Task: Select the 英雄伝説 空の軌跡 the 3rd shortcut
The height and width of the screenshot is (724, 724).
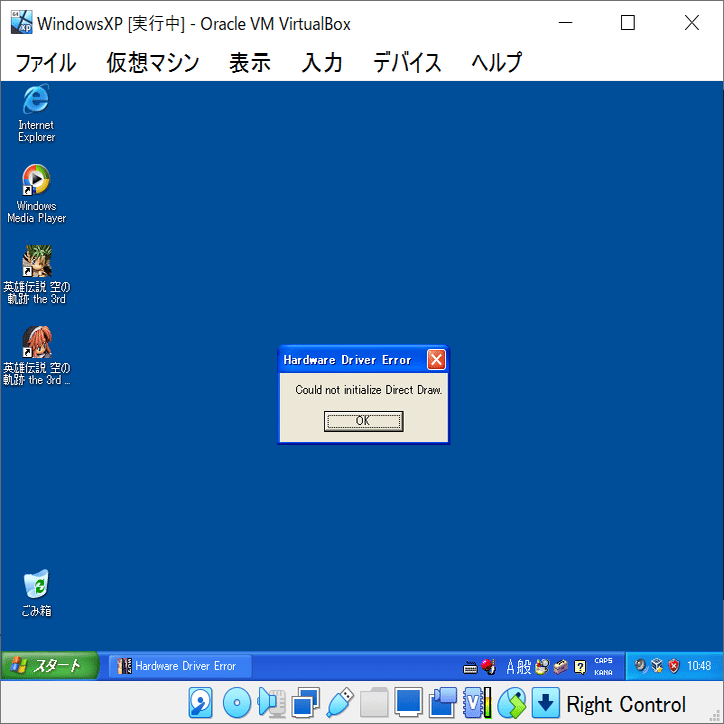Action: 36,275
